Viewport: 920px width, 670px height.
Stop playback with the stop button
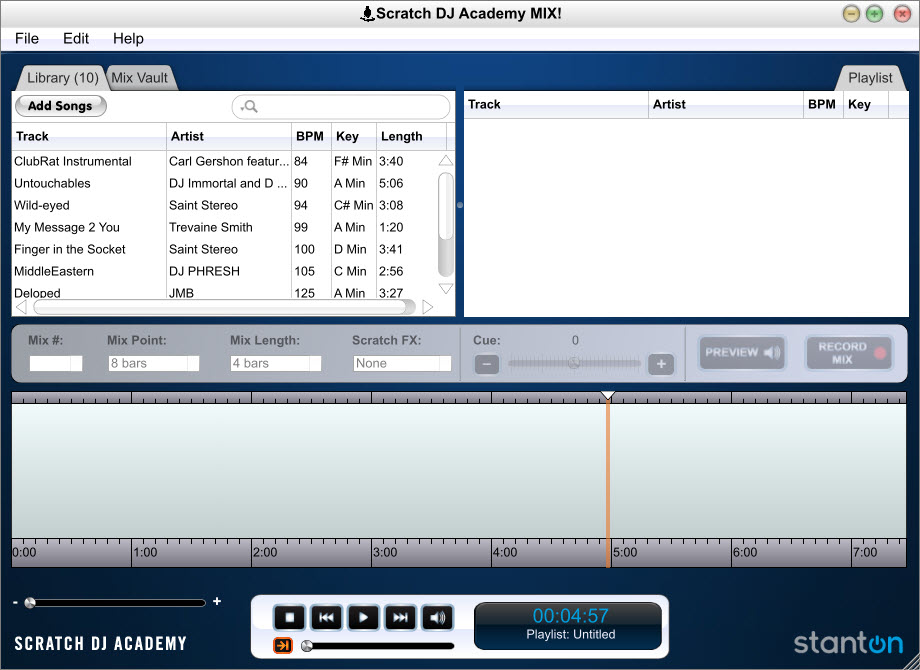point(289,617)
